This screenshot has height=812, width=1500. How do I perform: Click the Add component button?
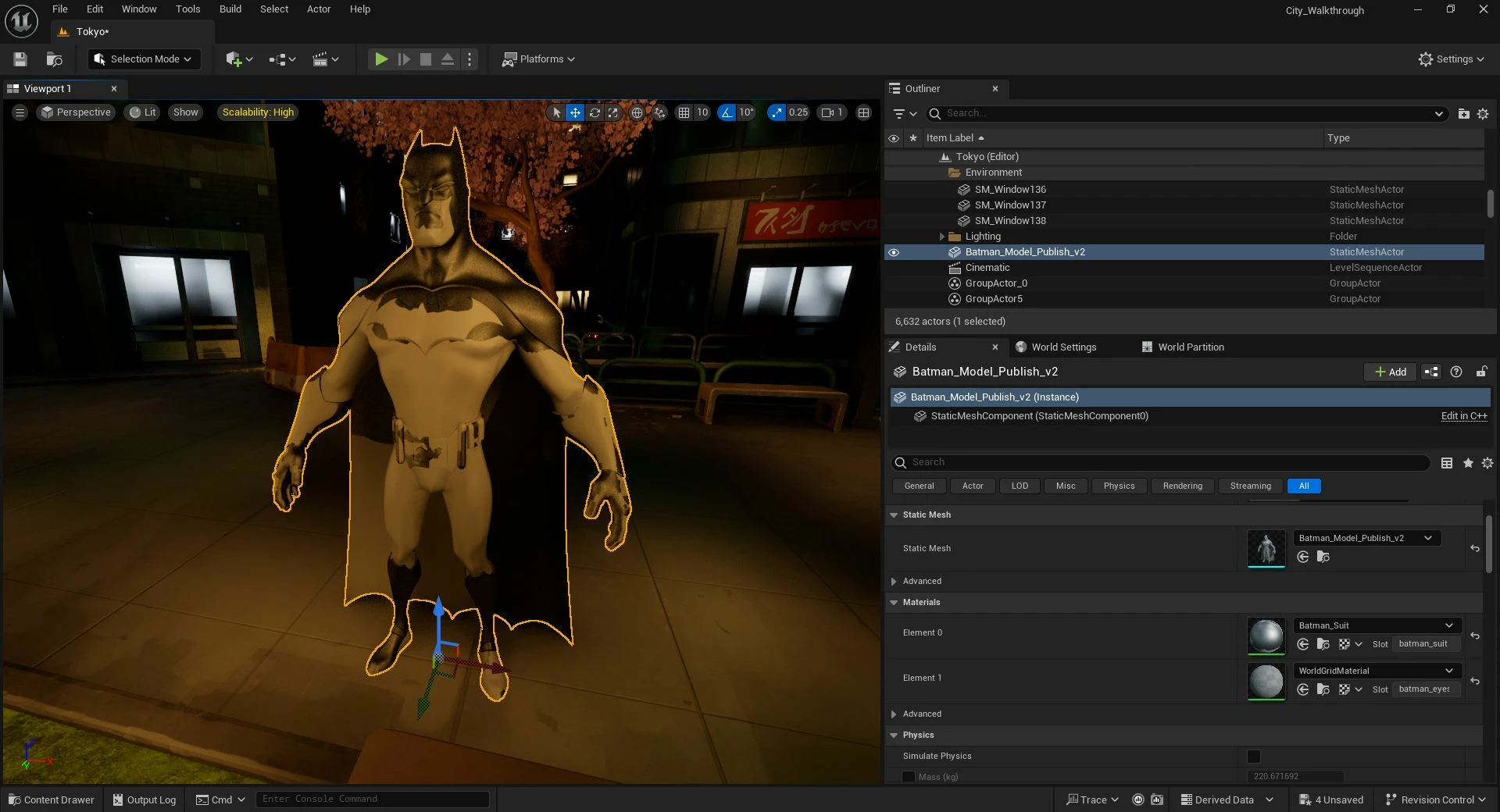[1390, 372]
